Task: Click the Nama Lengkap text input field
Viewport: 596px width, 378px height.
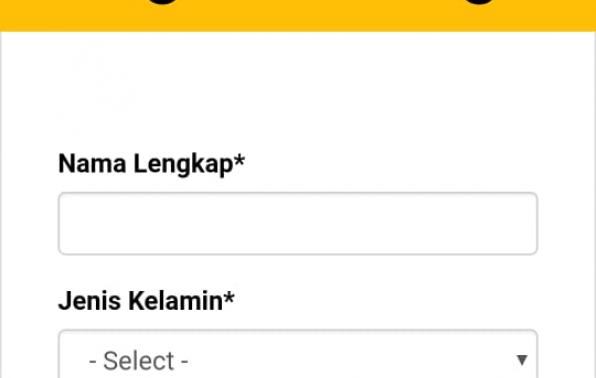Action: [x=298, y=224]
